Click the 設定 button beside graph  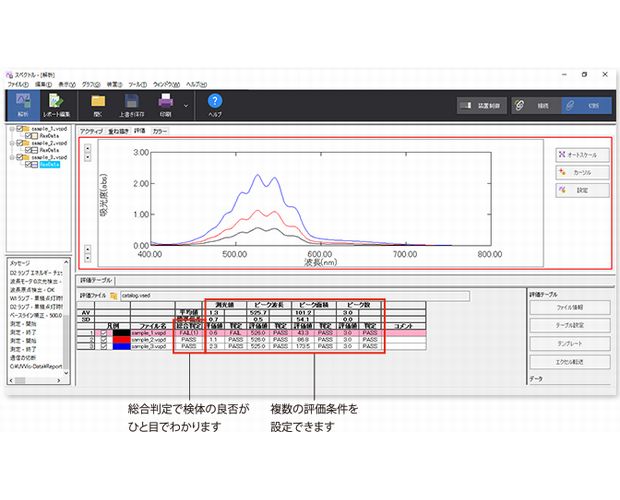pyautogui.click(x=582, y=191)
